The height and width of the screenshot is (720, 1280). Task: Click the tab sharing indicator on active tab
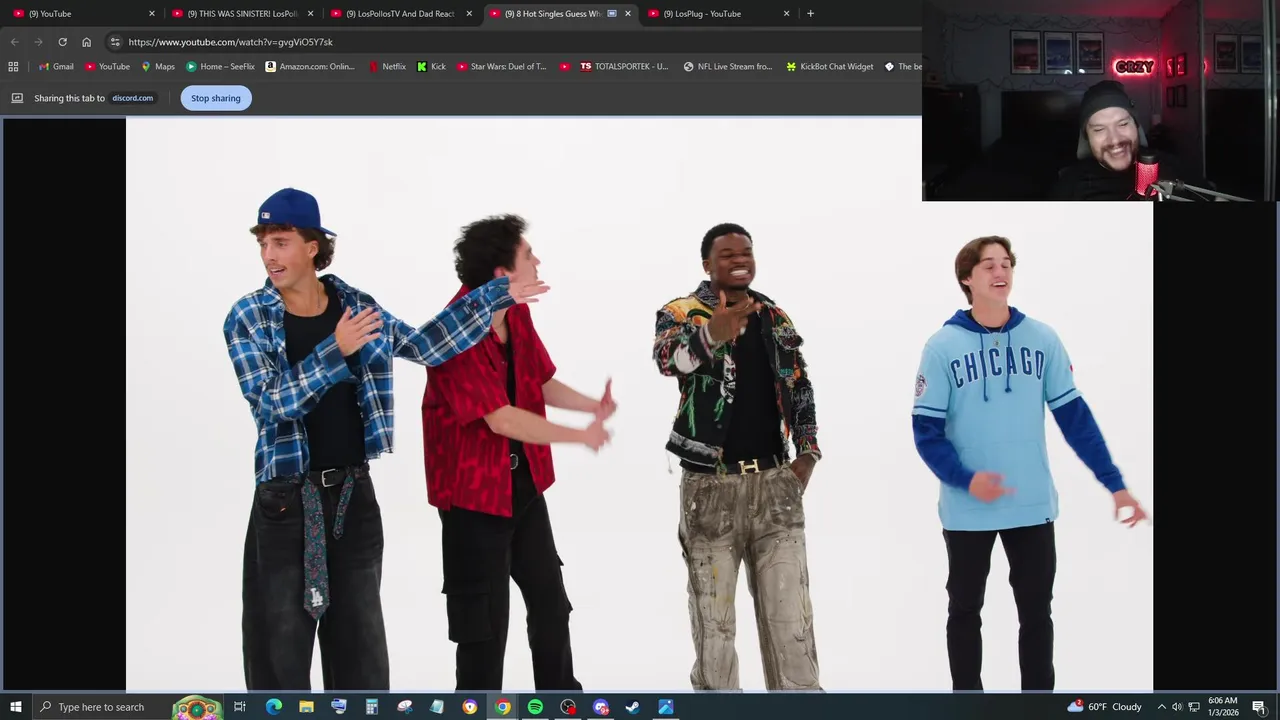click(612, 14)
